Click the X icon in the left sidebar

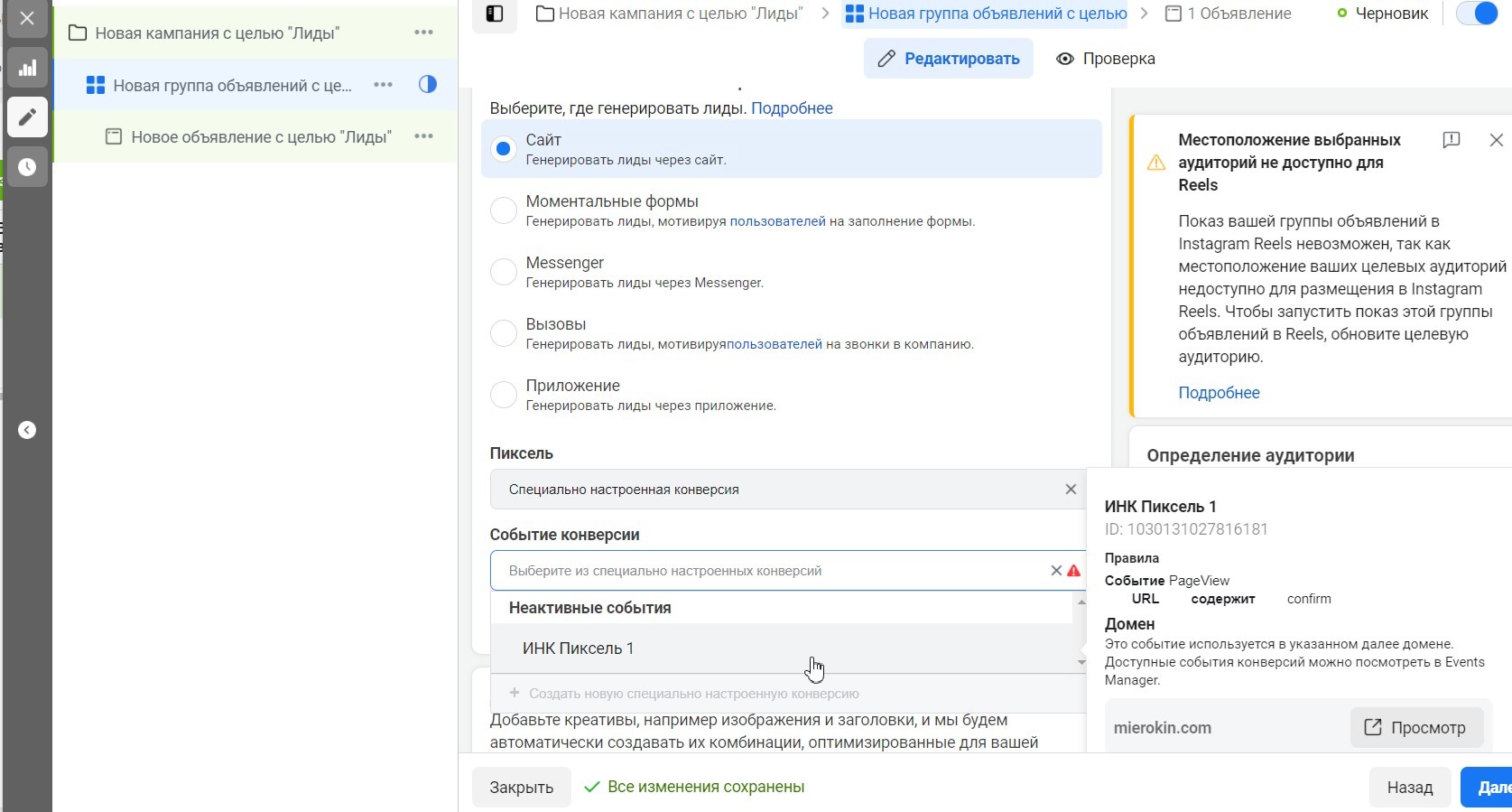click(x=27, y=18)
